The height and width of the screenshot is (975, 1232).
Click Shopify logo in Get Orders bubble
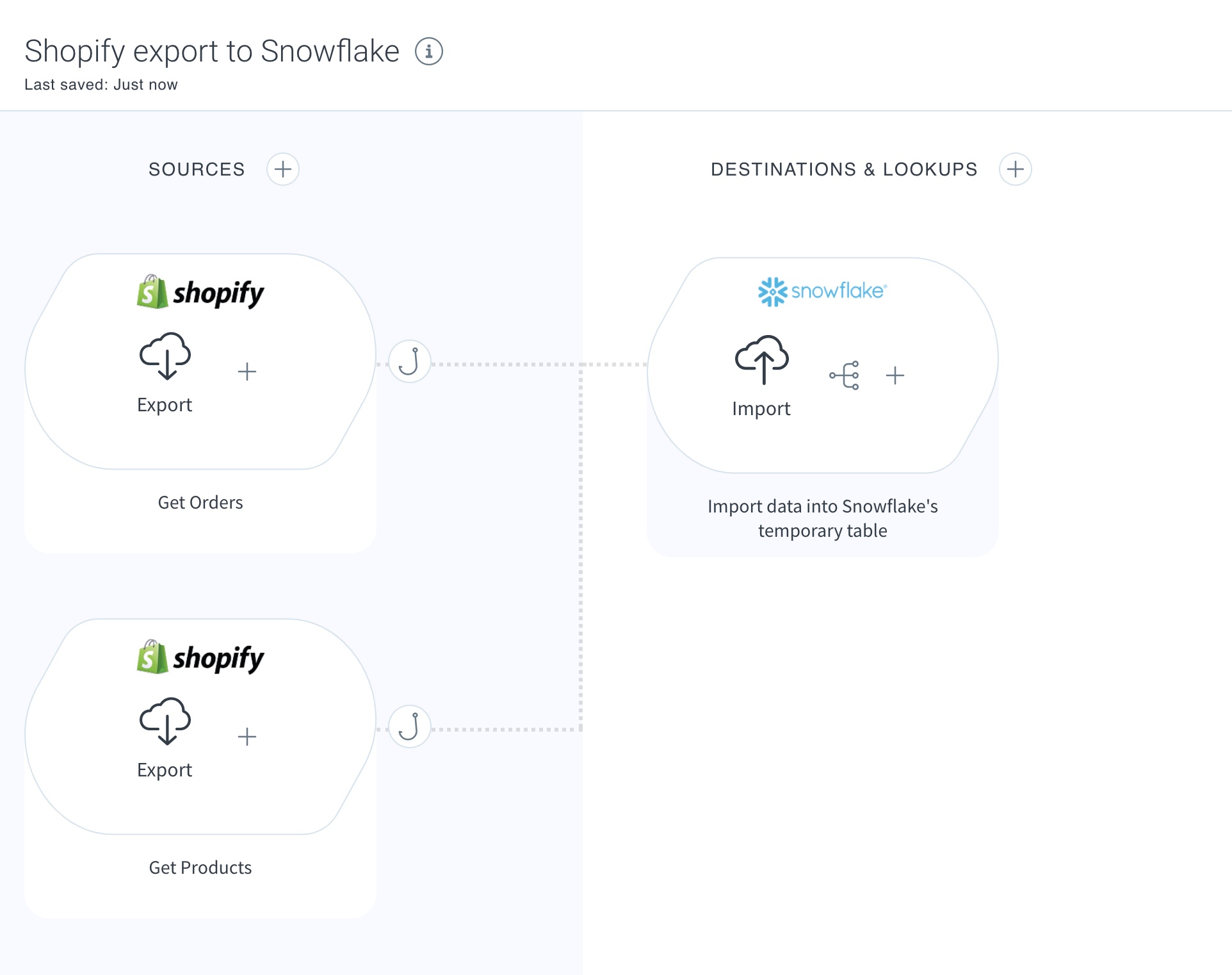pyautogui.click(x=200, y=293)
